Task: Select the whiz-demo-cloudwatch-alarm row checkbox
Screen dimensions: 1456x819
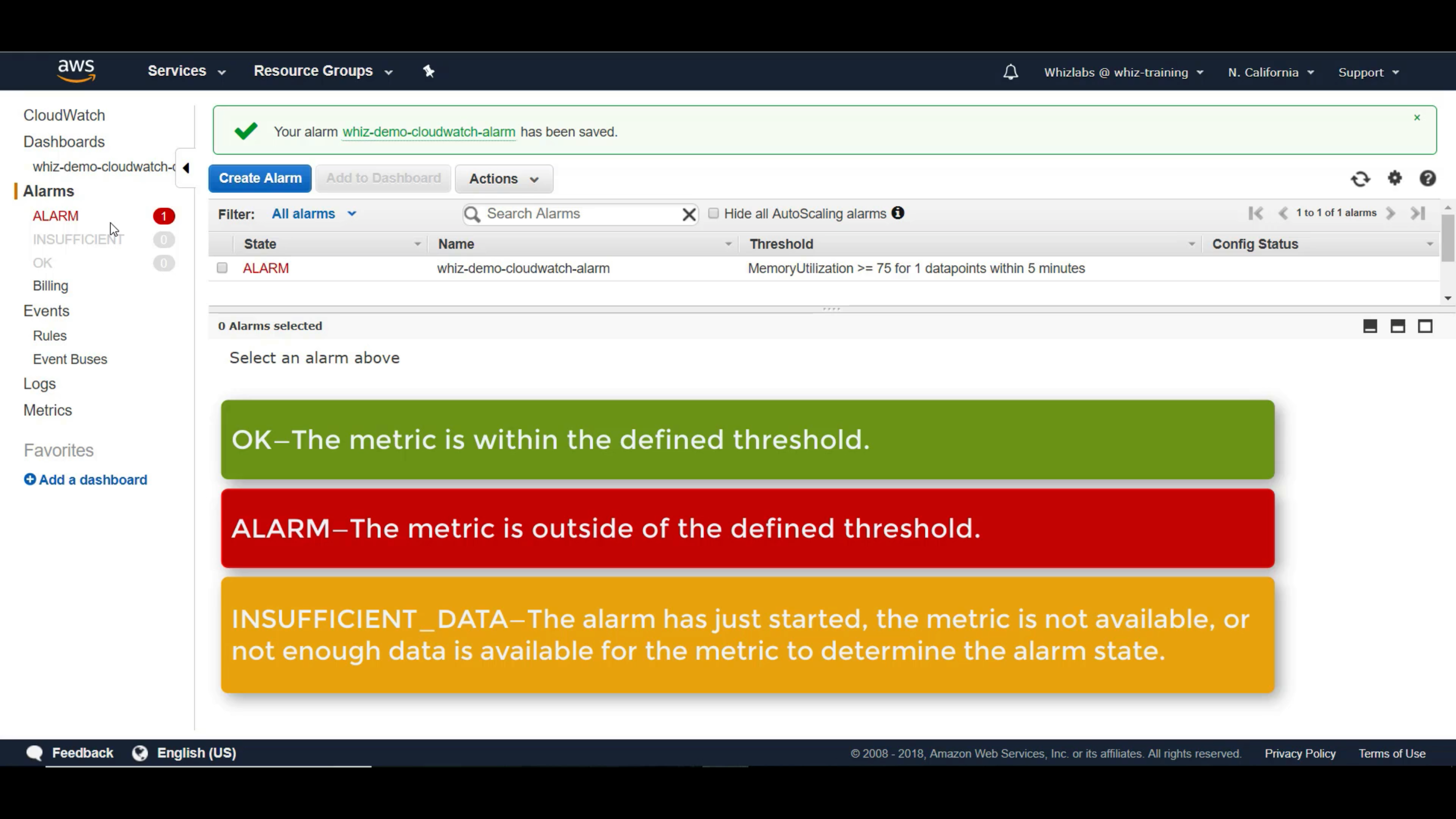Action: [x=222, y=268]
